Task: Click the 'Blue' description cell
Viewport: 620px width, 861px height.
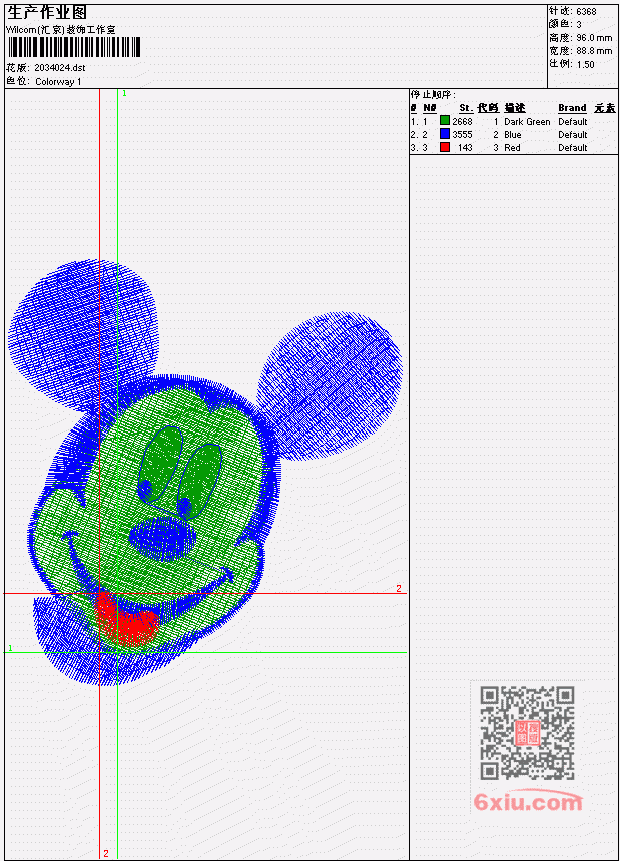Action: 513,135
